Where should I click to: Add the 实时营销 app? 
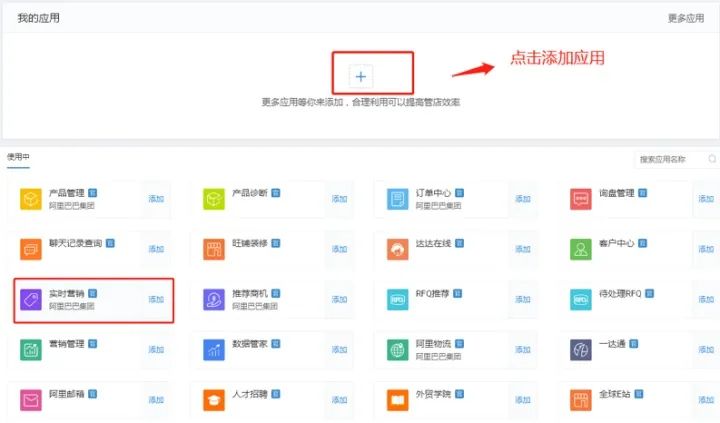(156, 299)
